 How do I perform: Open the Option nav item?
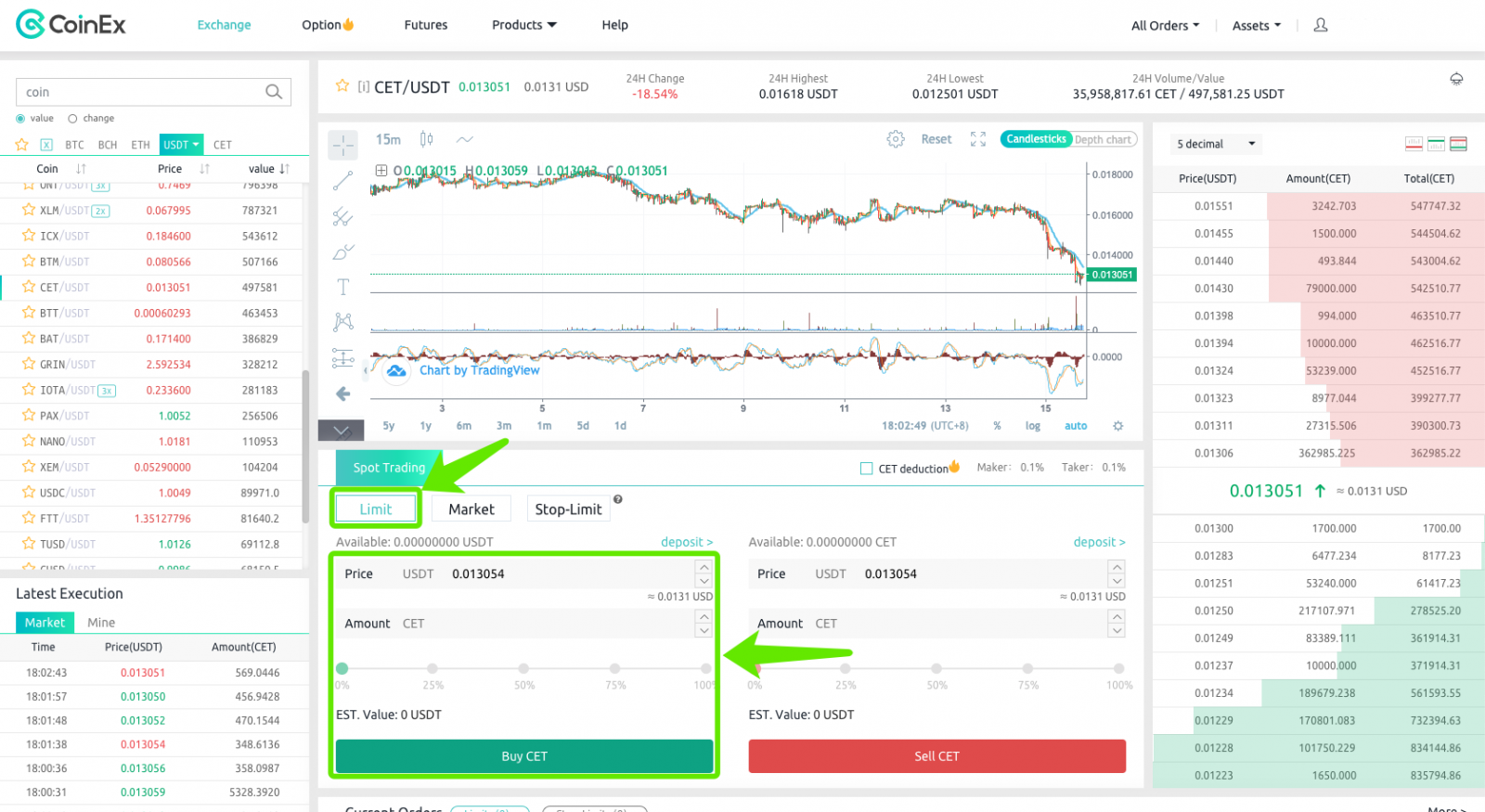coord(328,25)
